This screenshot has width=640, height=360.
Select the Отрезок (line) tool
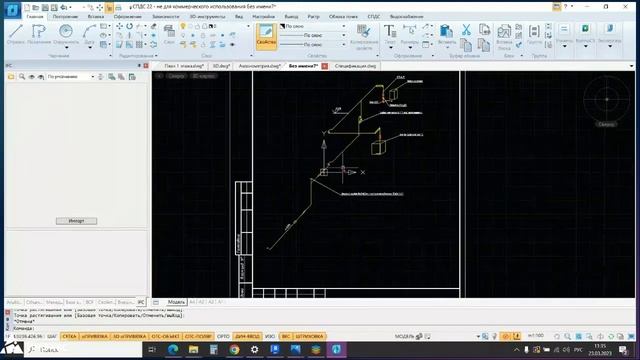pyautogui.click(x=16, y=34)
